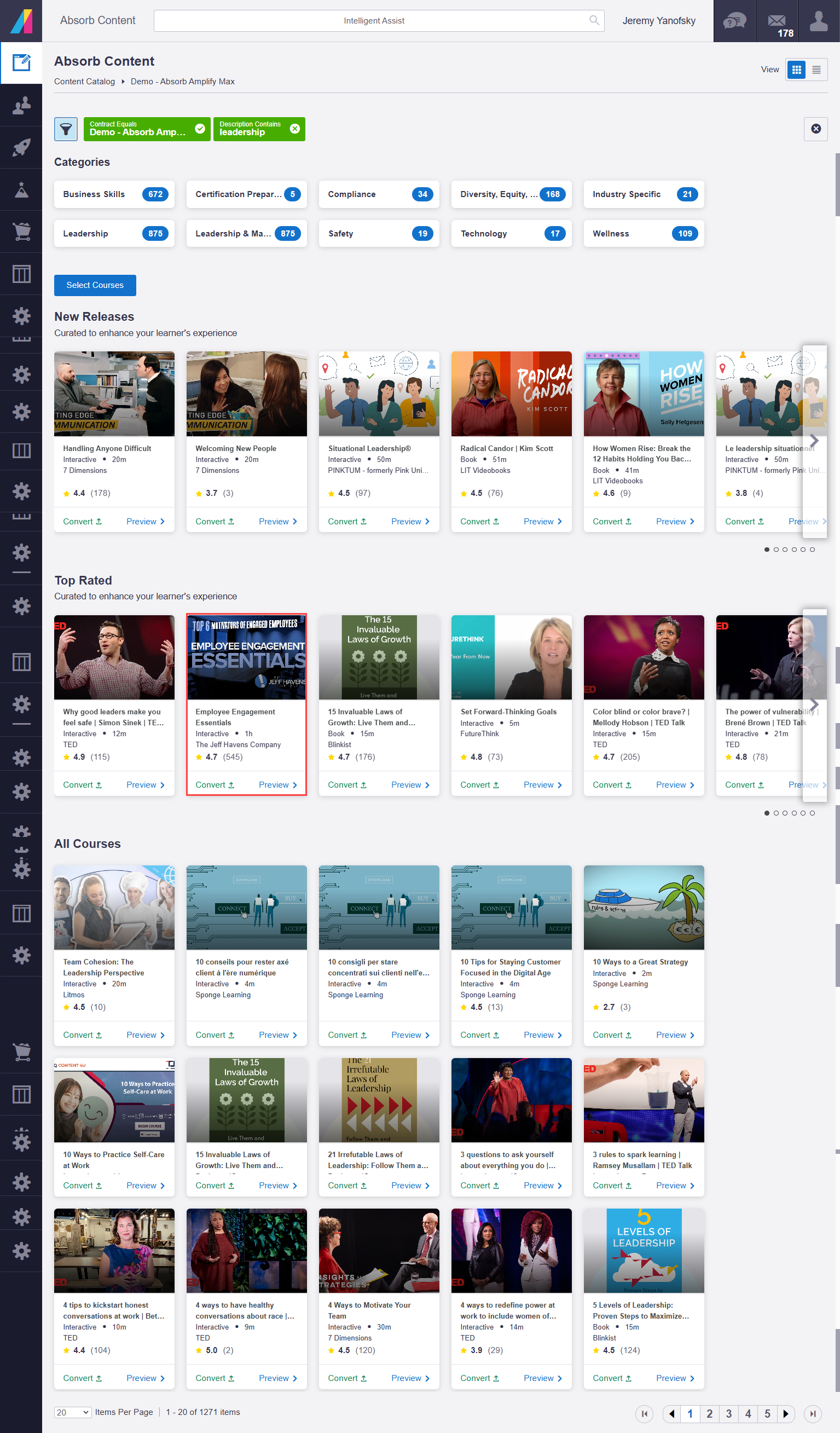This screenshot has height=1433, width=840.
Task: Go to page 5
Action: [x=767, y=1414]
